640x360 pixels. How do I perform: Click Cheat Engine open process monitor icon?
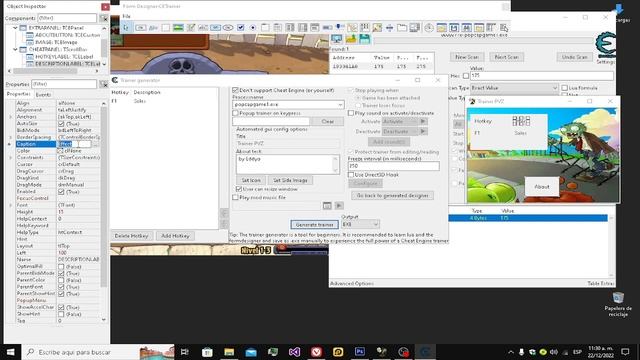click(337, 39)
